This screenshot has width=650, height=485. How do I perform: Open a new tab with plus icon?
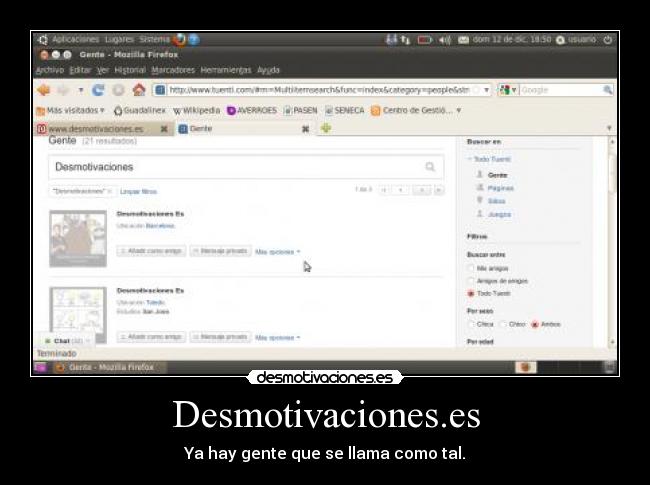point(326,128)
